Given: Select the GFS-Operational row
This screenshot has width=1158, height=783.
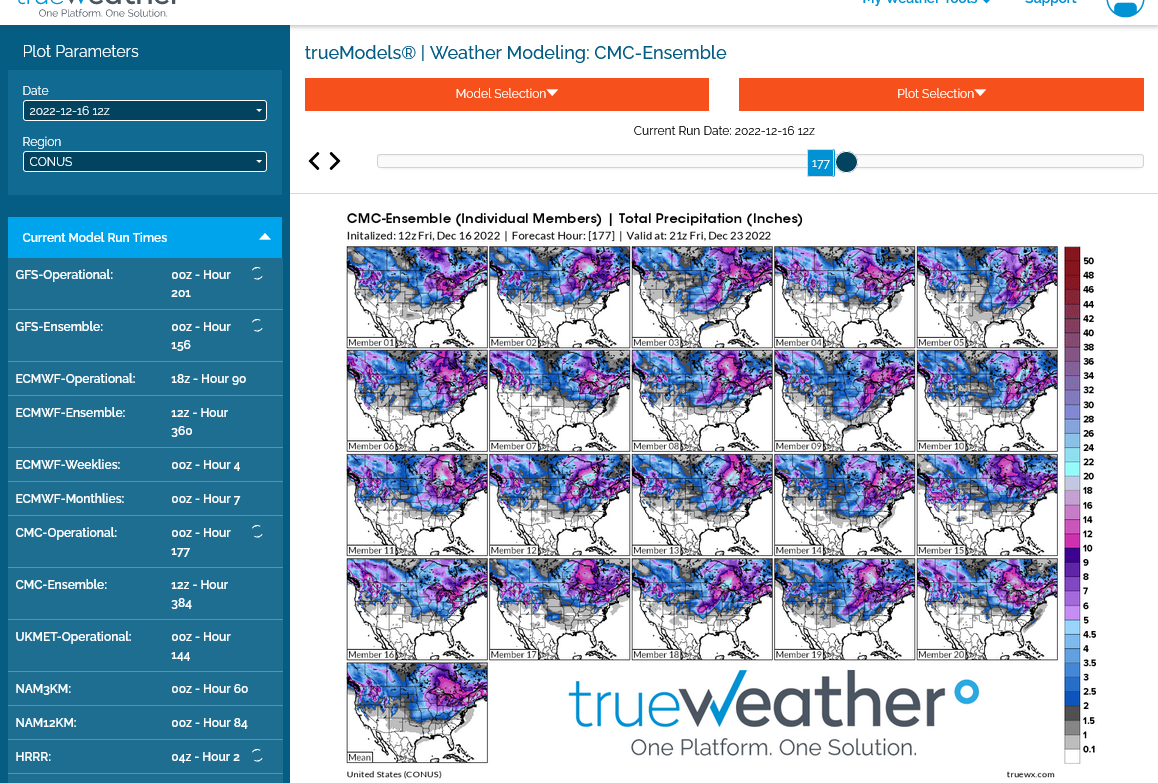Looking at the screenshot, I should 145,284.
